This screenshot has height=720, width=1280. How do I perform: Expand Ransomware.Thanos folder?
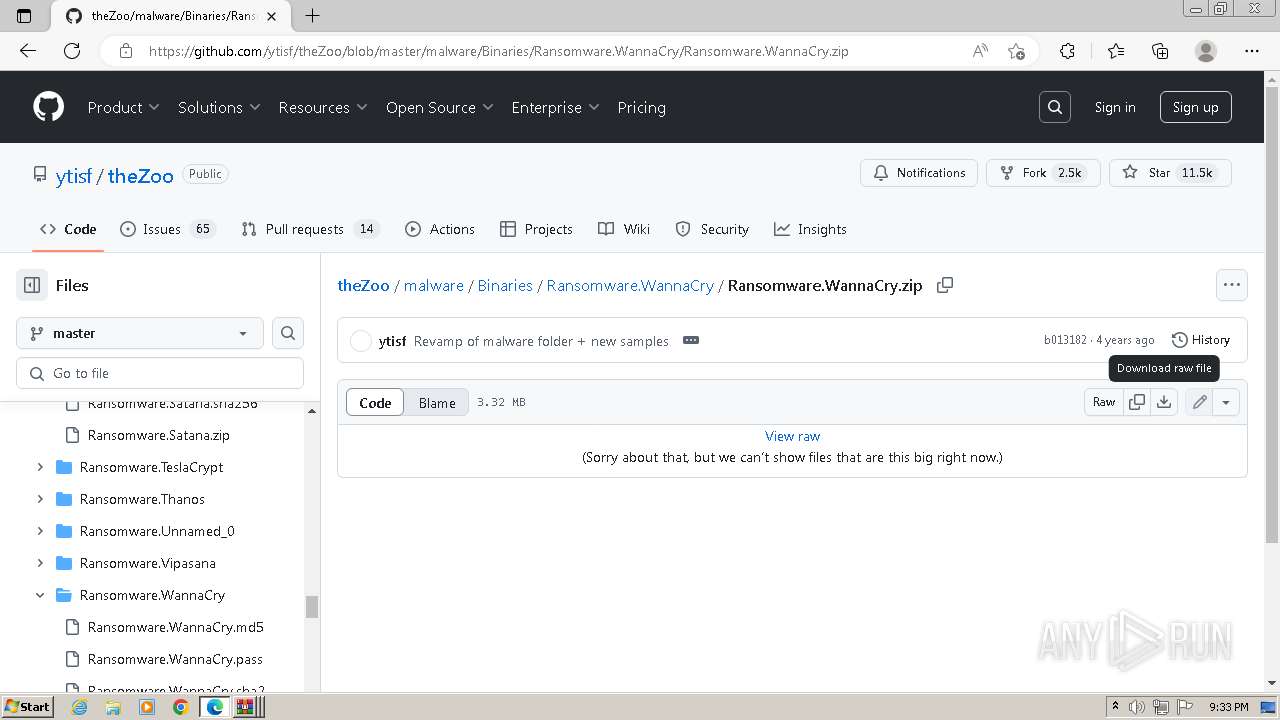pyautogui.click(x=40, y=499)
